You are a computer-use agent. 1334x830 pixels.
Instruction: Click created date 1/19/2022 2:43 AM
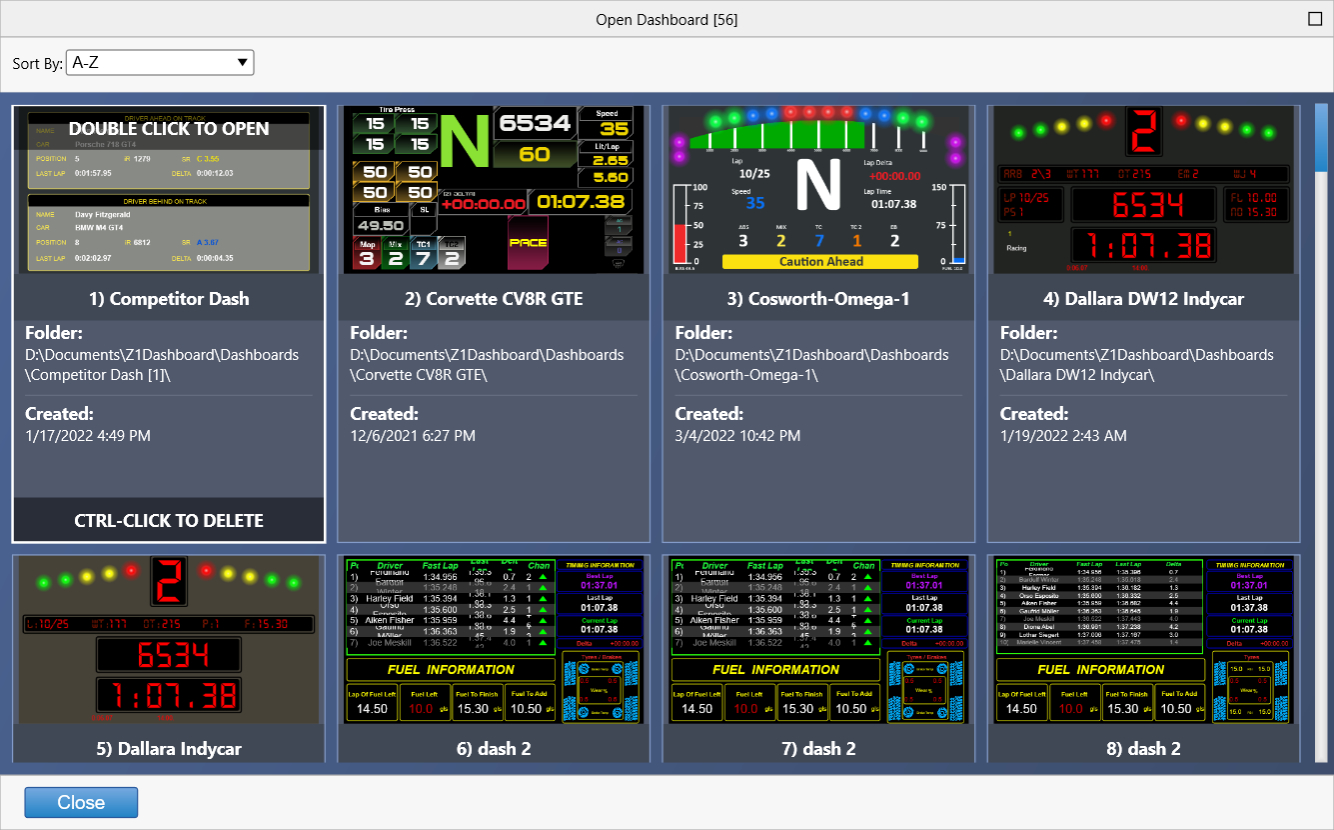click(1063, 436)
